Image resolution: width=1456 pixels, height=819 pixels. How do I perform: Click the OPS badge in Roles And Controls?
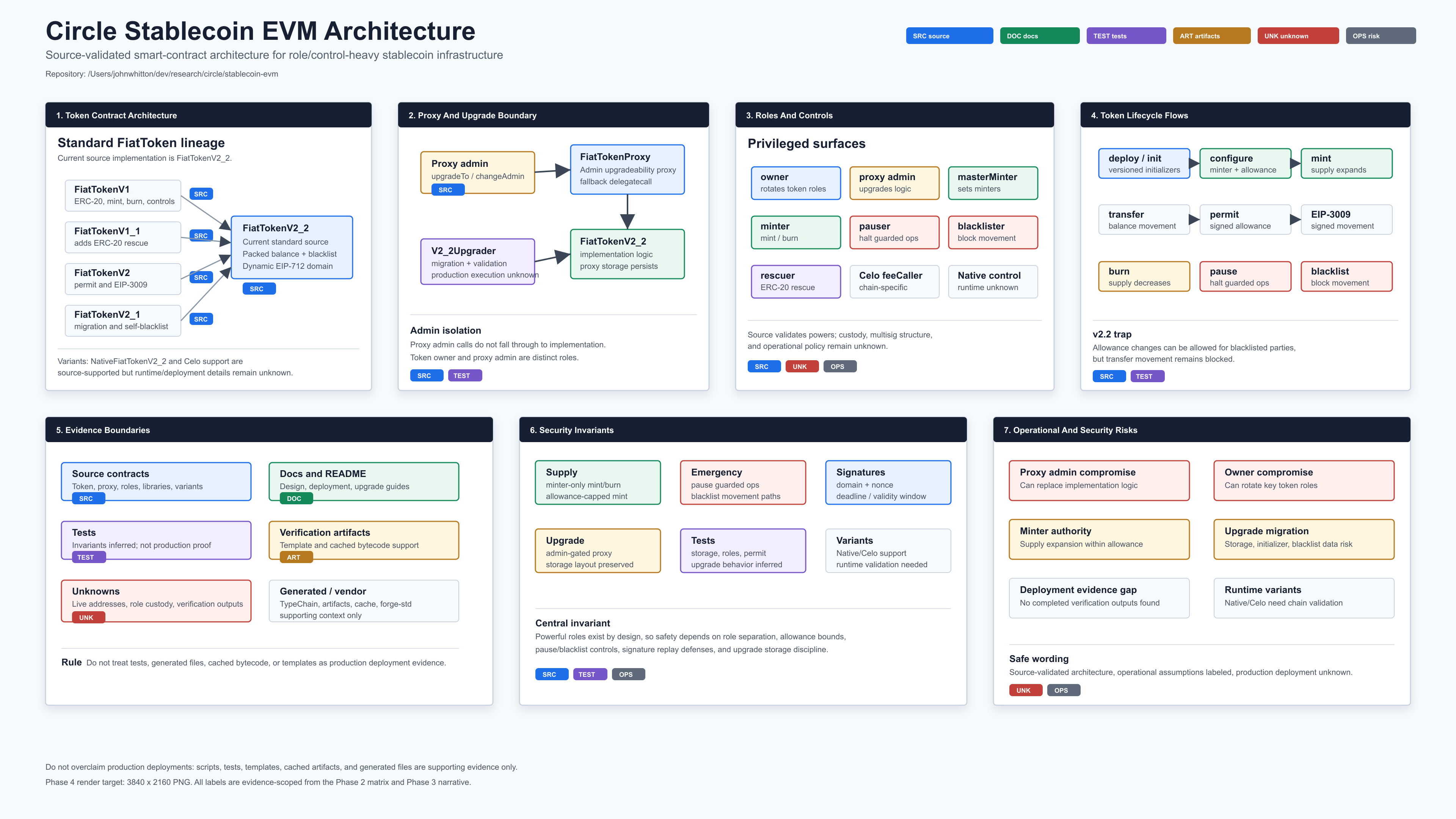(840, 366)
